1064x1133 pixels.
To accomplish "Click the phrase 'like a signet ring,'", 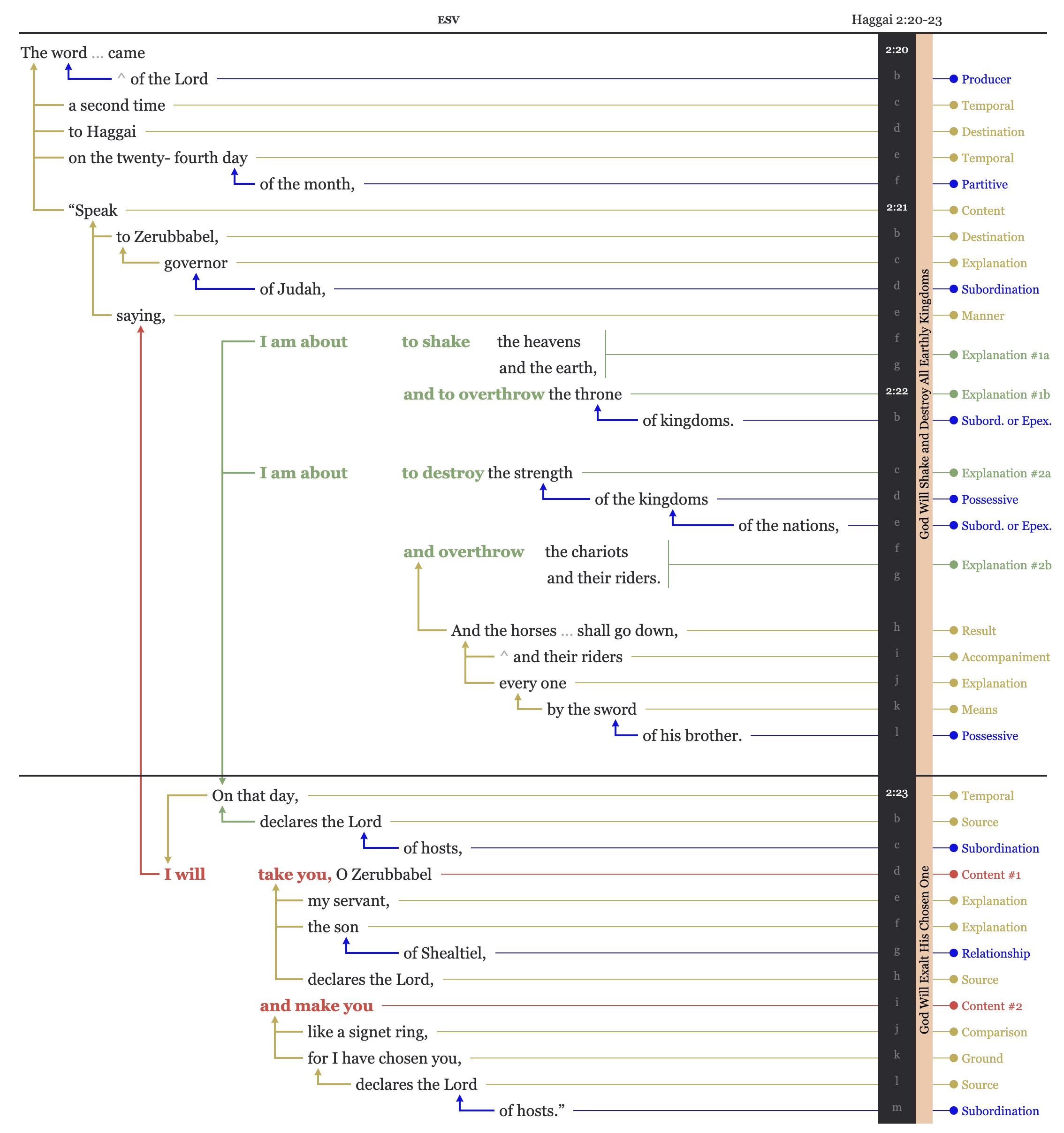I will 367,1032.
